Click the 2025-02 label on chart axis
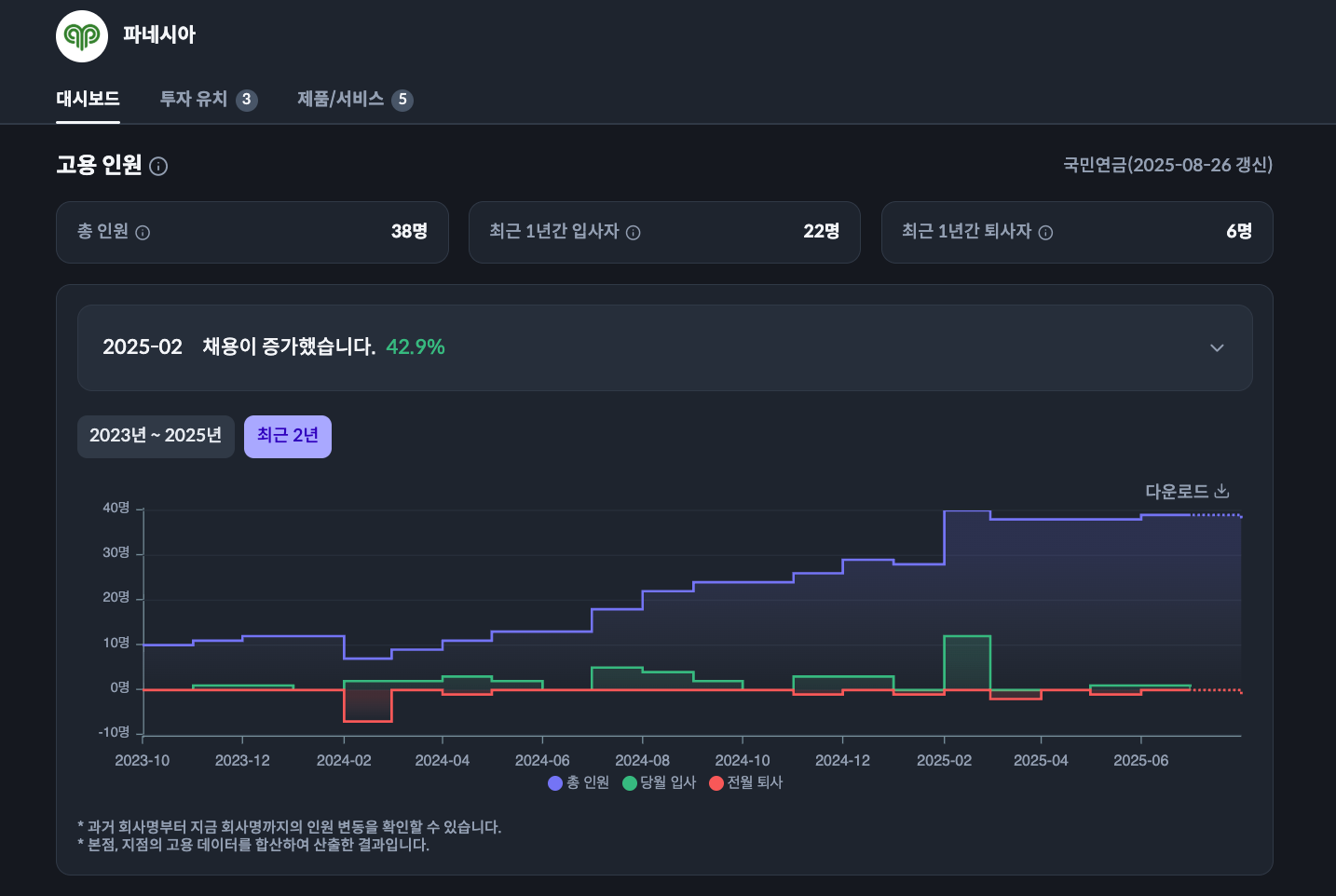Screen dimensions: 1336x896 pyautogui.click(x=944, y=761)
